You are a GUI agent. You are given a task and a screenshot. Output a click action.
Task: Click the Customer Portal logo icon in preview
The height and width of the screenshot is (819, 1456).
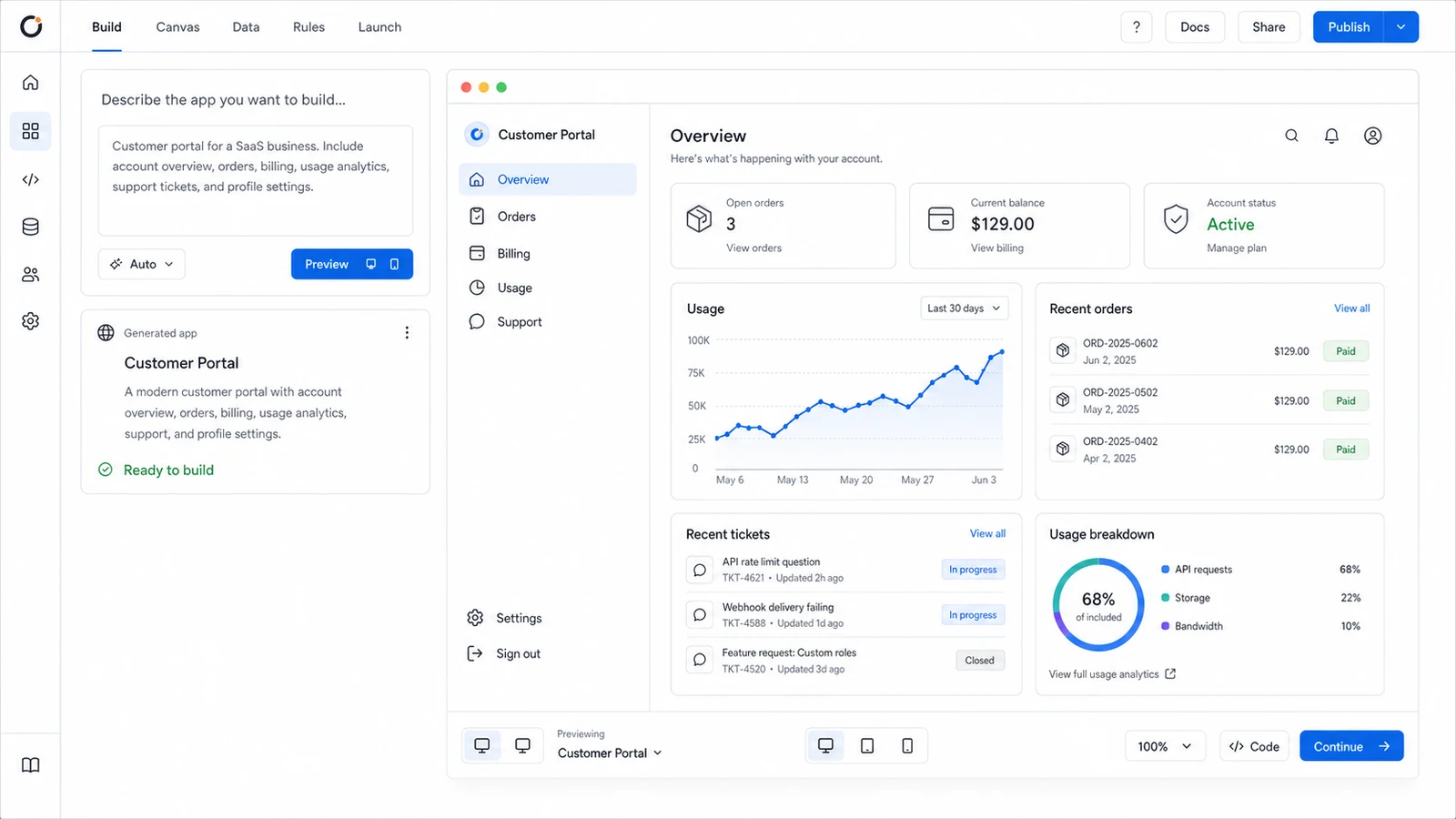click(477, 135)
